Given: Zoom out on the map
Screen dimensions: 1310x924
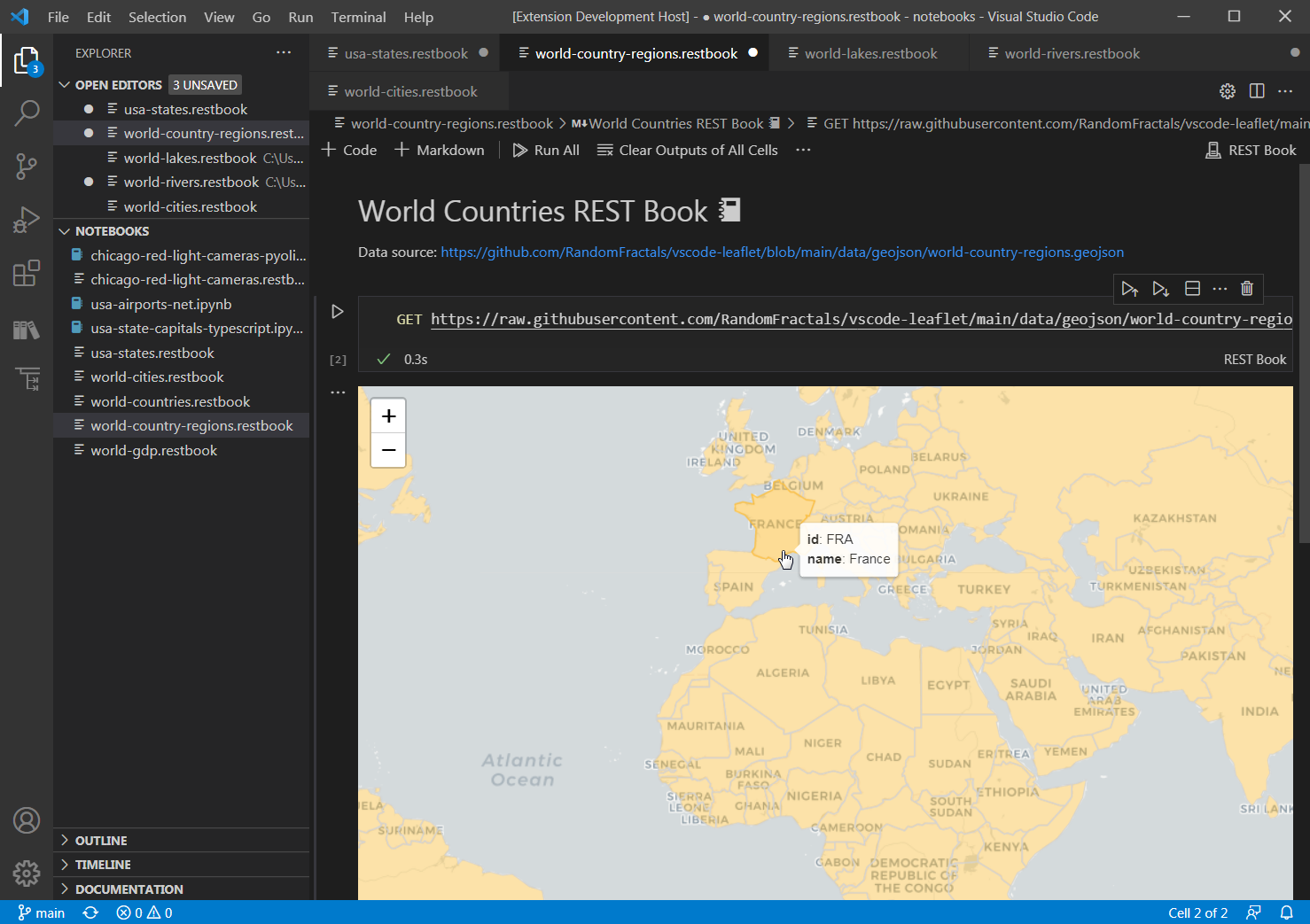Looking at the screenshot, I should (388, 450).
